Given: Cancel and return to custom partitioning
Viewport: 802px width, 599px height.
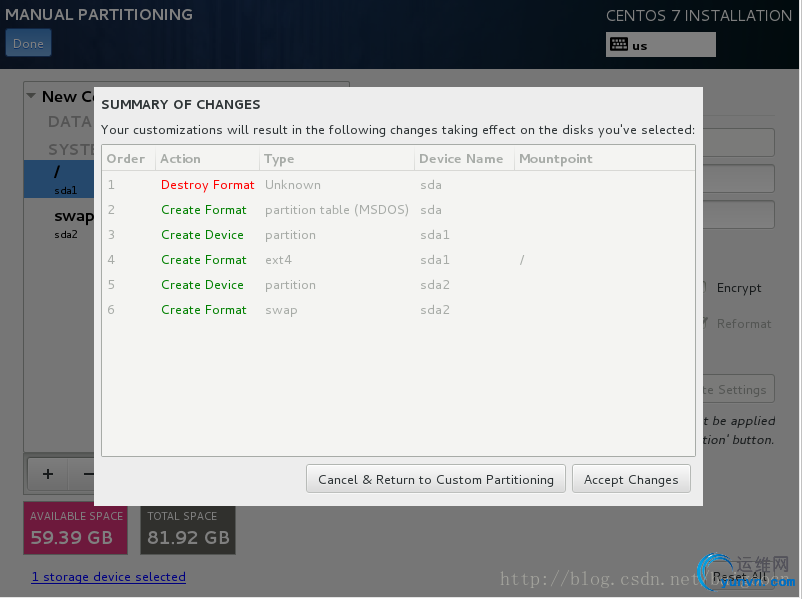Looking at the screenshot, I should [x=436, y=479].
